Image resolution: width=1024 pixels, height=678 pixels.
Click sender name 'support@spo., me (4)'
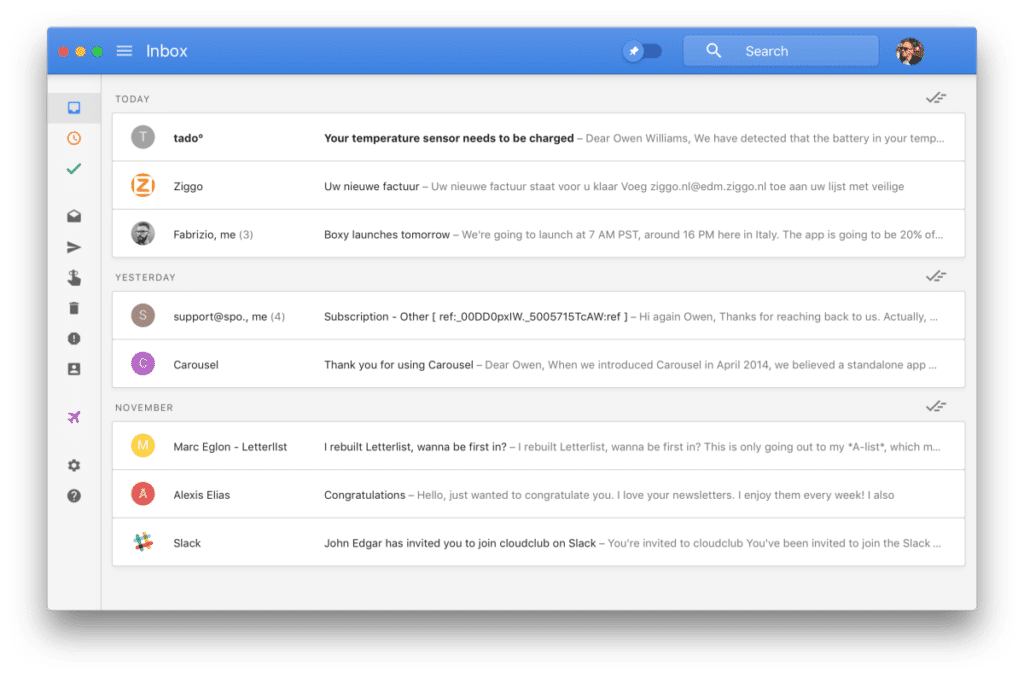pos(229,316)
